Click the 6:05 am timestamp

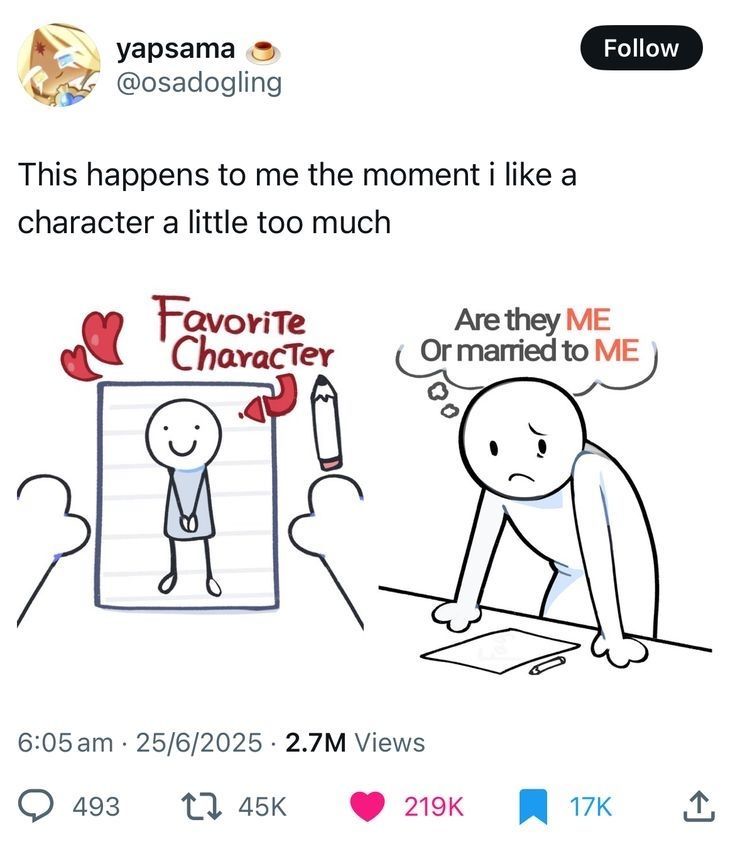click(66, 743)
